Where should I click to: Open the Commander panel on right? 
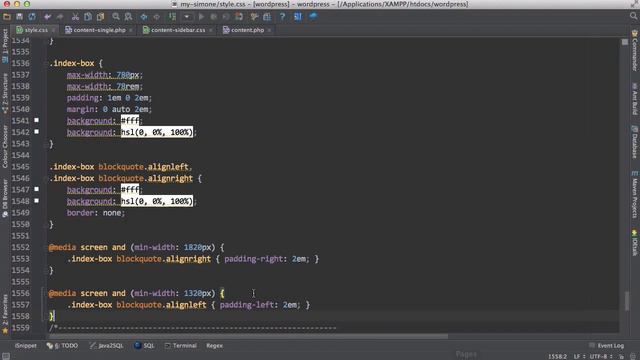coord(635,50)
